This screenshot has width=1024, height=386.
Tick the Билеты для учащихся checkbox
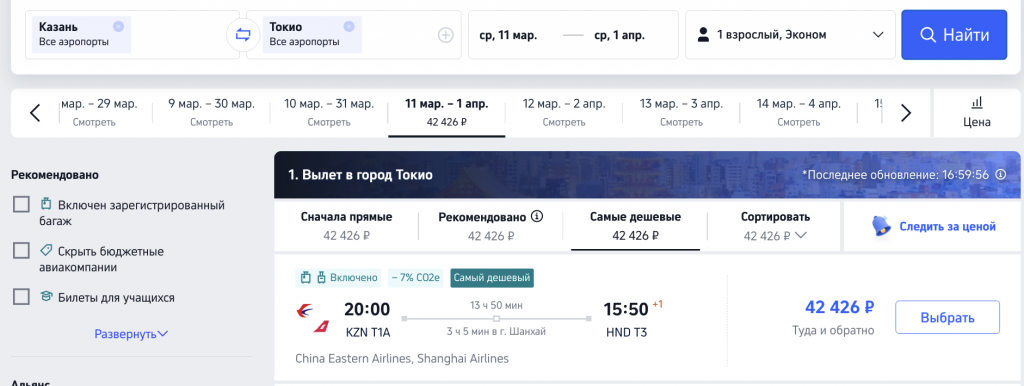coord(22,297)
